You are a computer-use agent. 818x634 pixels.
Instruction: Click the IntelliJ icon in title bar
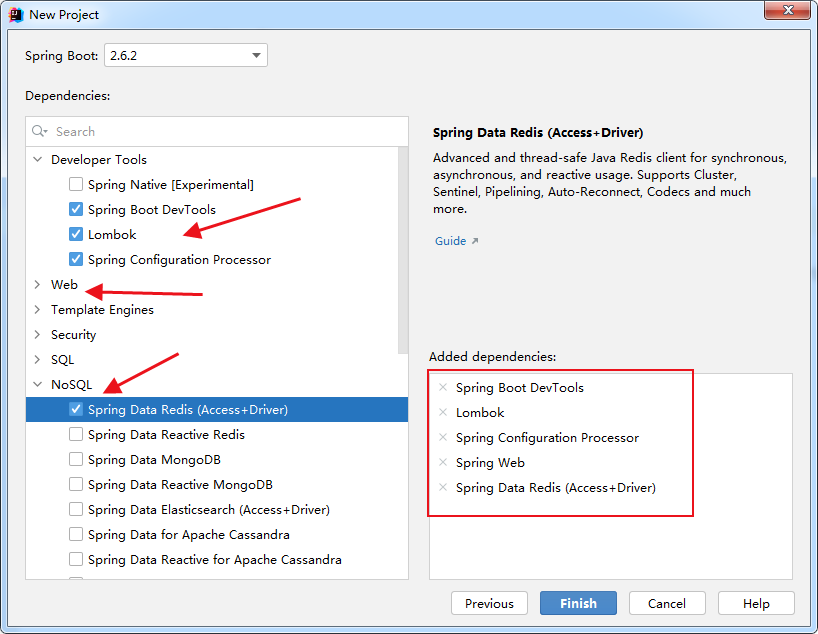point(15,15)
